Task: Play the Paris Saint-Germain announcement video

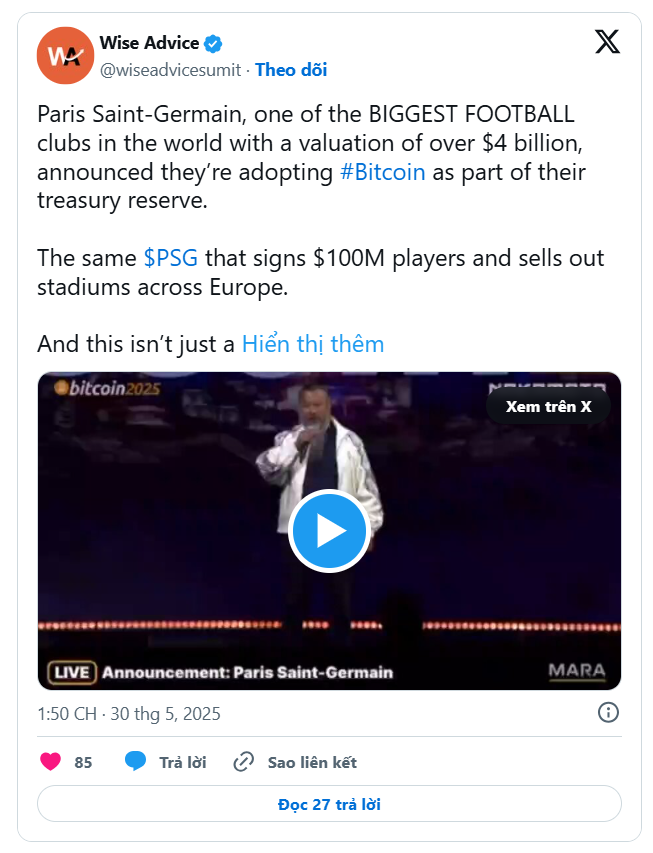Action: tap(329, 531)
